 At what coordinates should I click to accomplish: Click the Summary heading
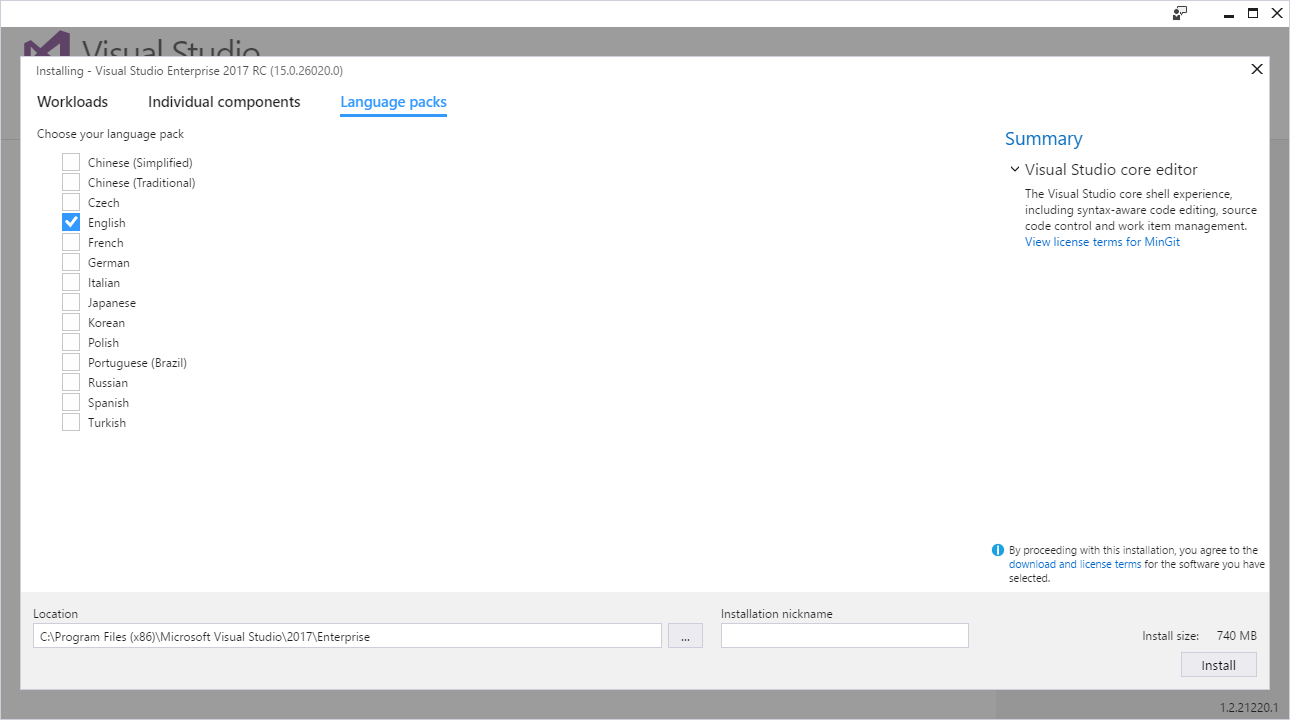click(x=1043, y=139)
